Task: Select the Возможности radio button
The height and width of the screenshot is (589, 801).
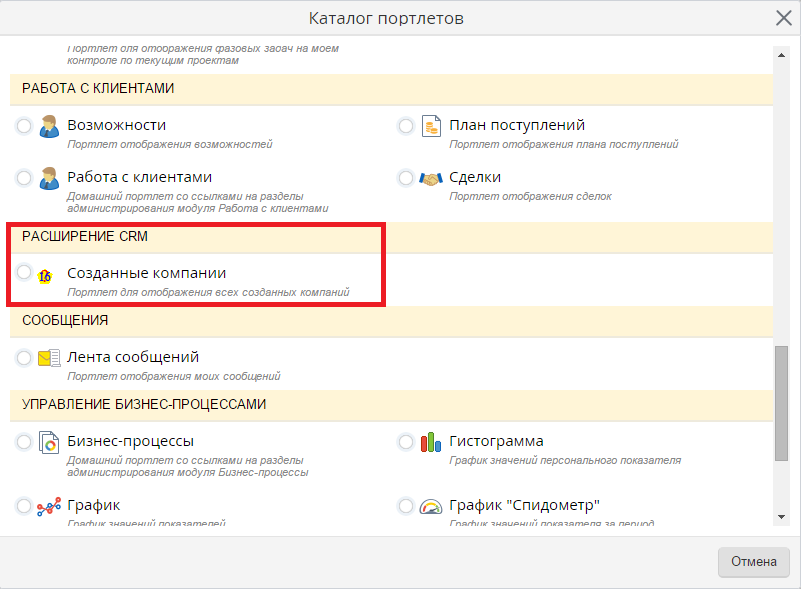Action: (x=24, y=126)
